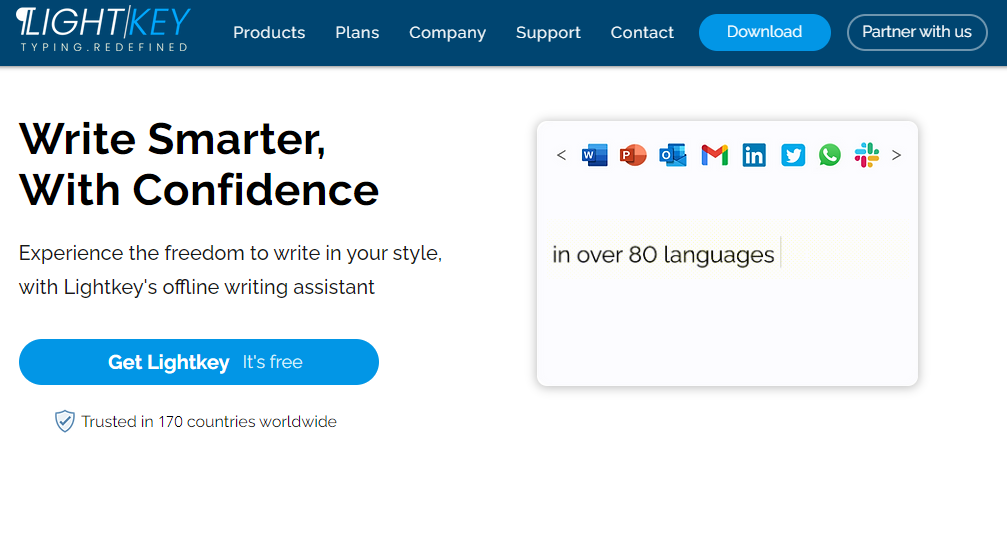Go to the Support menu
1007x533 pixels.
(x=548, y=33)
